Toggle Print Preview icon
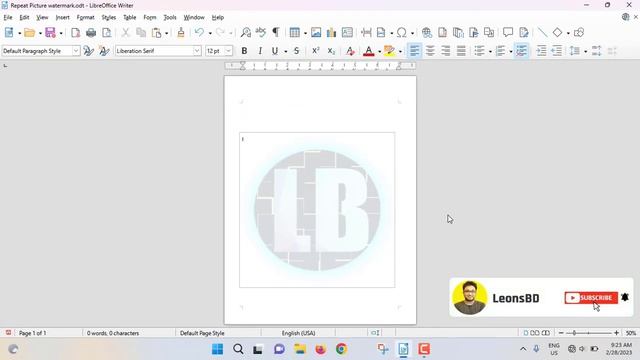640x360 pixels. [x=107, y=33]
